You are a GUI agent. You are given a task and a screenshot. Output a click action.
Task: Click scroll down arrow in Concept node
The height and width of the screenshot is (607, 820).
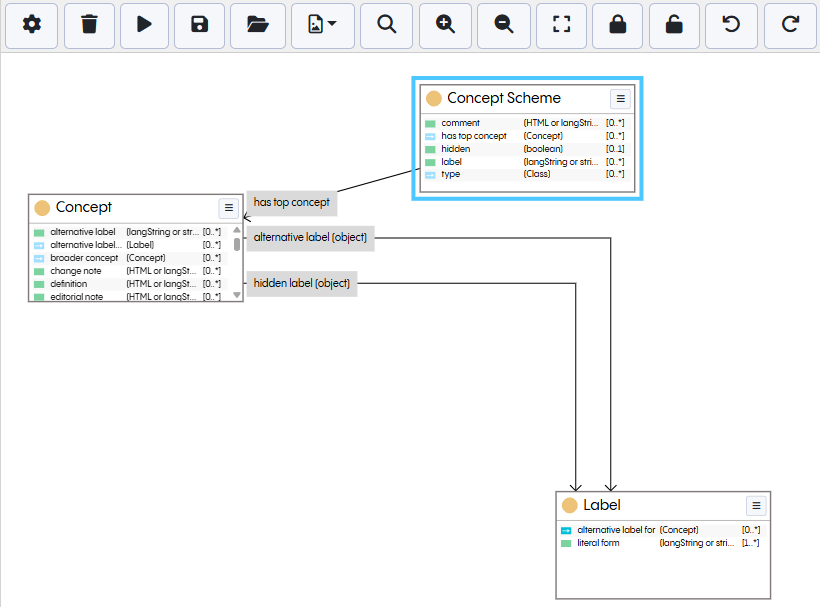(x=237, y=295)
